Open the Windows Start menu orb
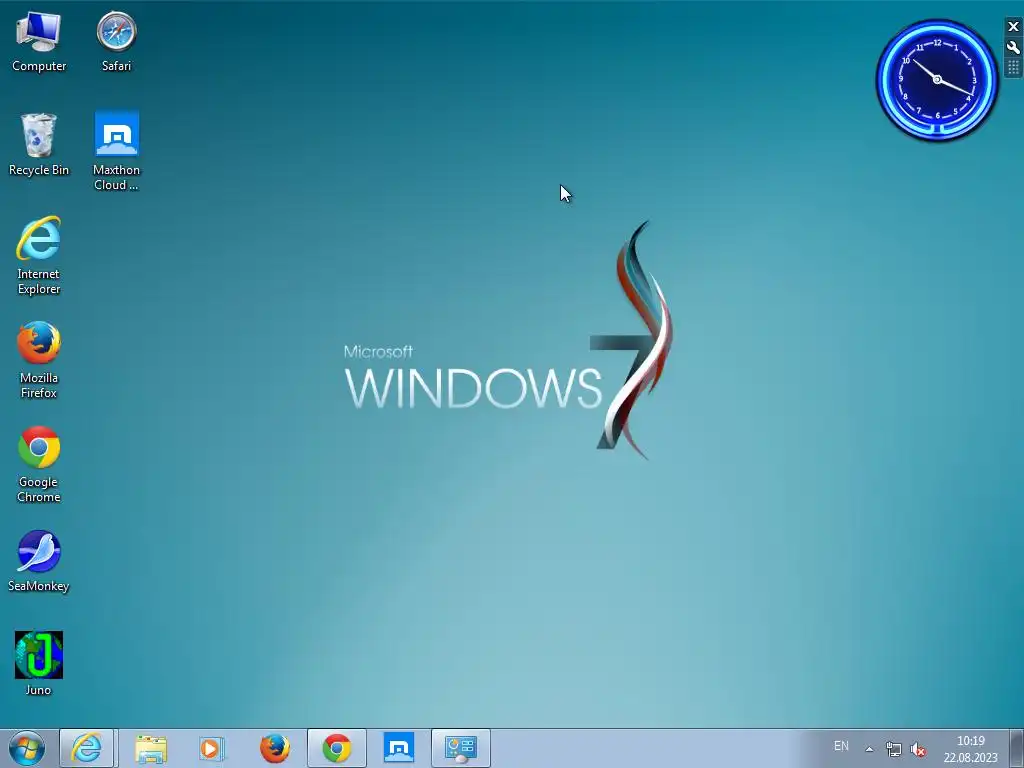Screen dimensions: 1024x768 (x=27, y=748)
